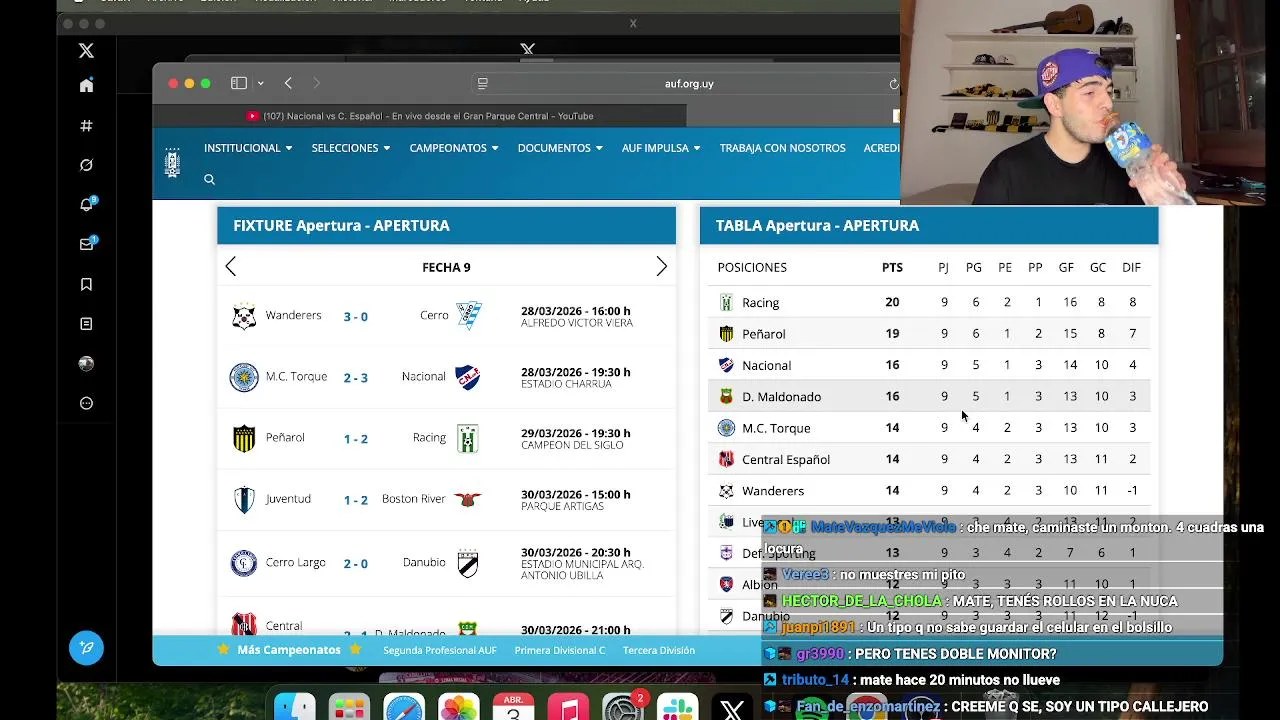Click Central Español in the standings table
This screenshot has height=720, width=1280.
pyautogui.click(x=786, y=460)
